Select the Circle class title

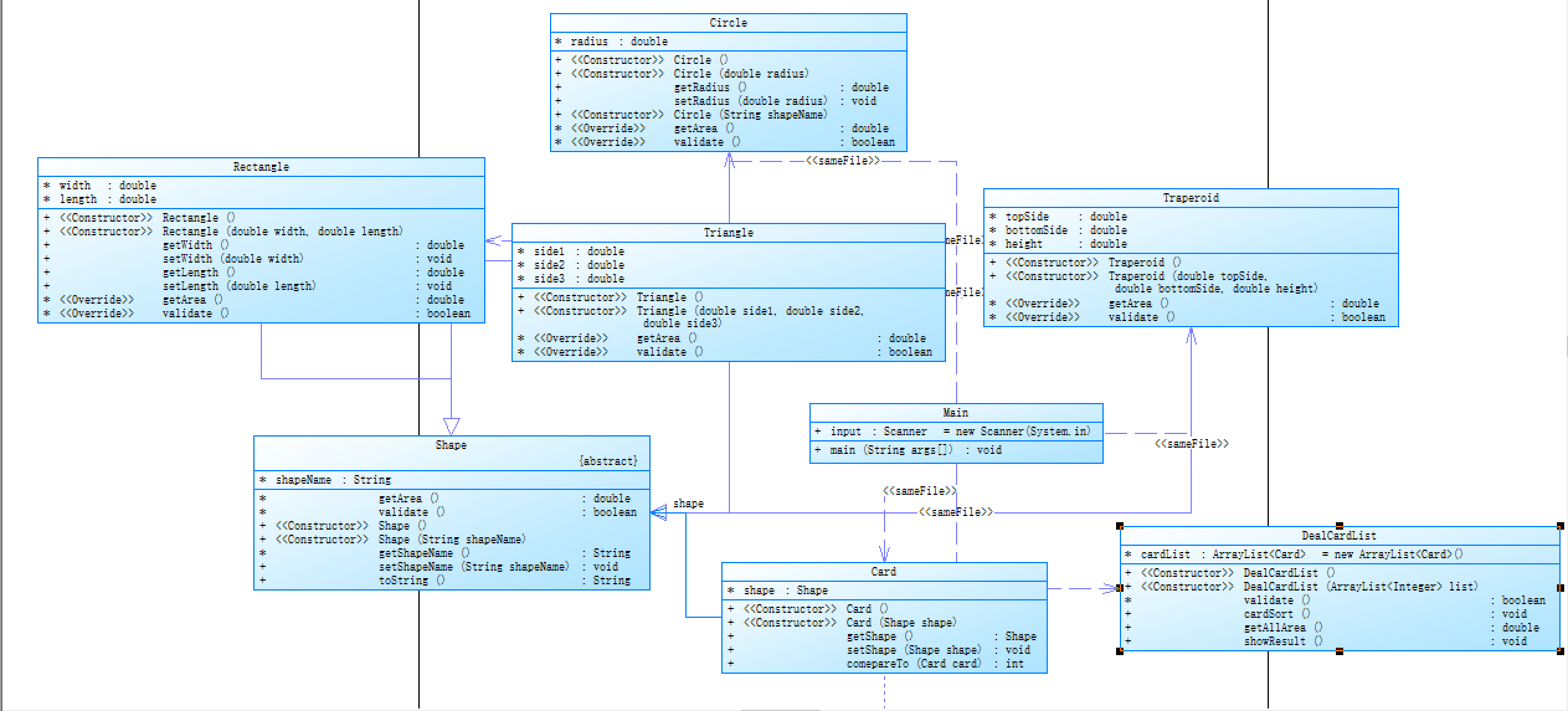[x=728, y=23]
